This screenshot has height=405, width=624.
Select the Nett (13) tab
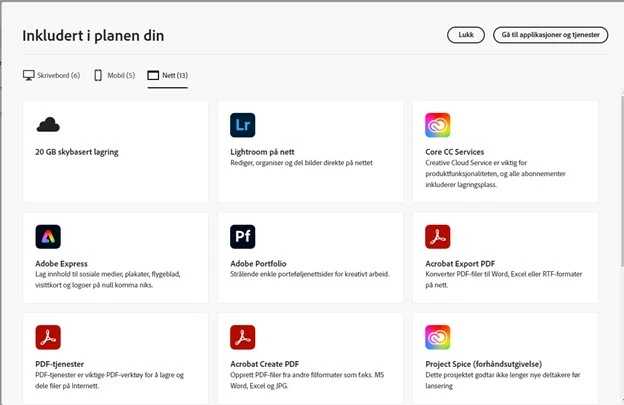point(168,75)
